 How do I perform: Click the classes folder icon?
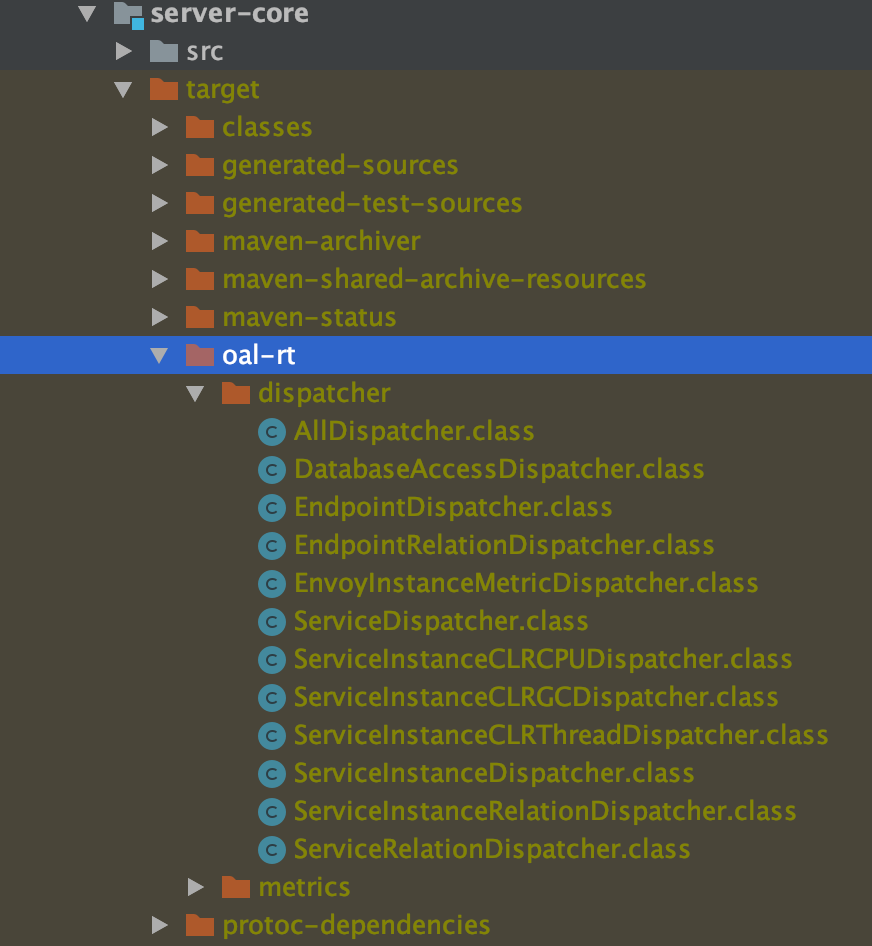(x=200, y=127)
